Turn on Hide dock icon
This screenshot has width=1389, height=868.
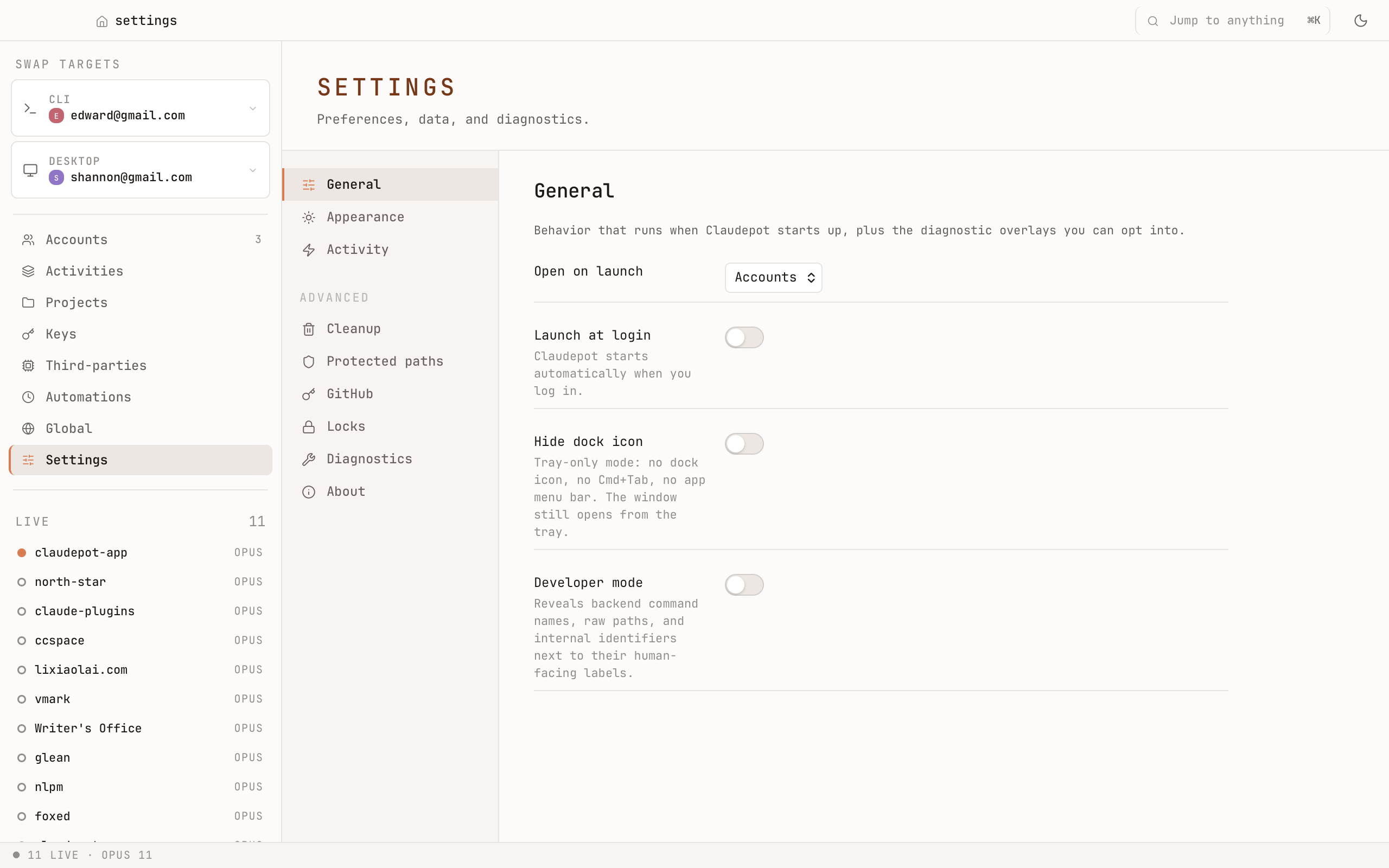pyautogui.click(x=744, y=443)
